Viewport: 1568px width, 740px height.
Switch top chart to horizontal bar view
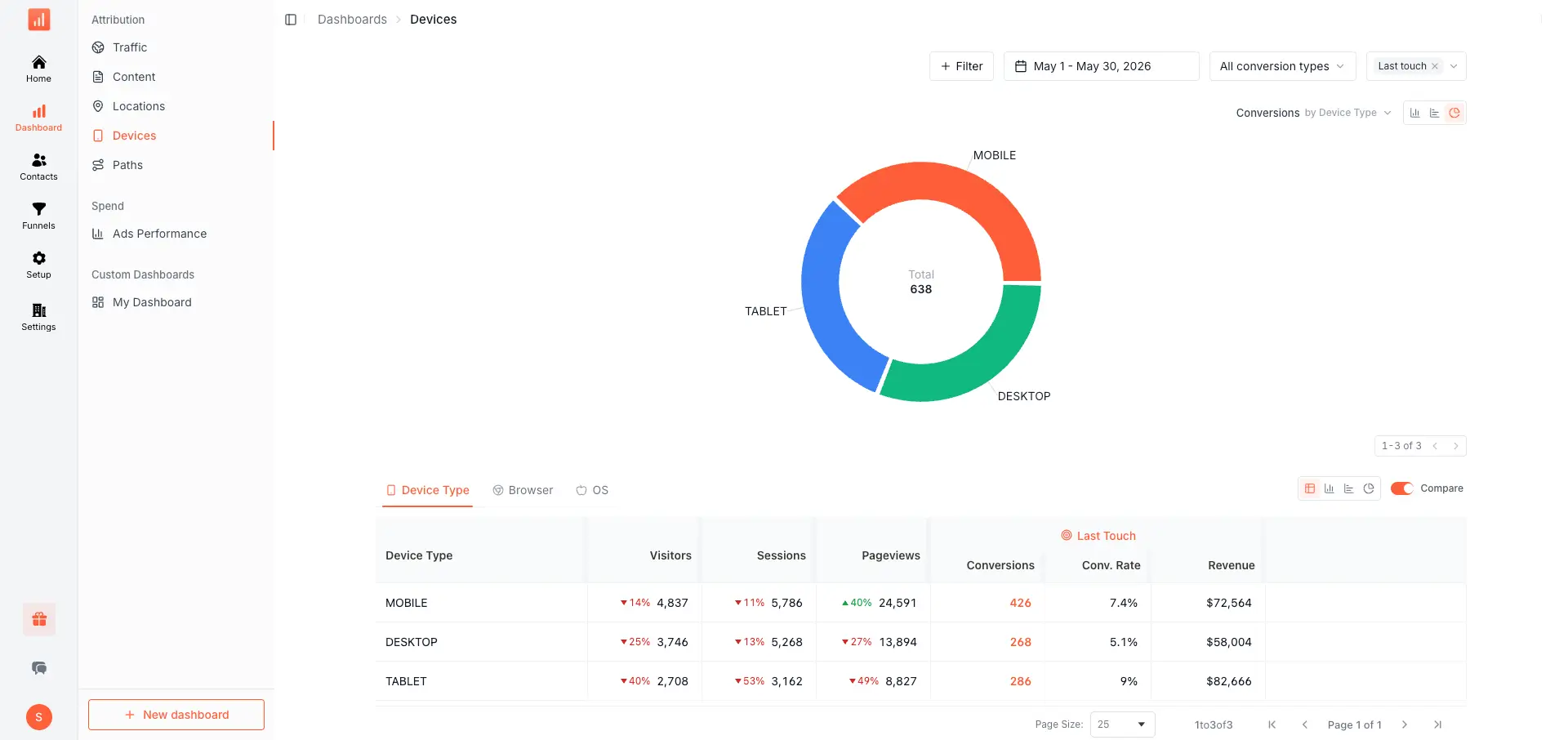pyautogui.click(x=1434, y=113)
